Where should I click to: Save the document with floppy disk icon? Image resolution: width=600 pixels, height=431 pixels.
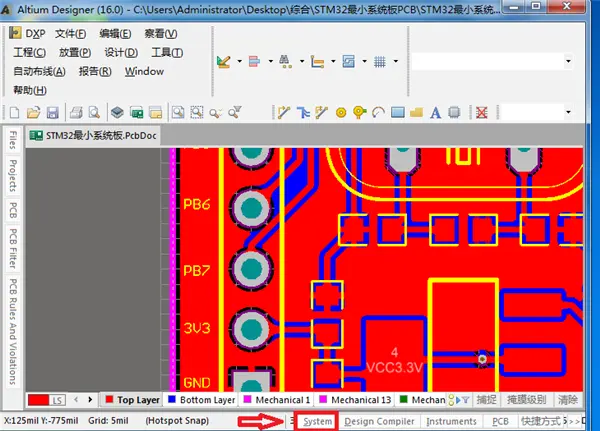[52, 113]
